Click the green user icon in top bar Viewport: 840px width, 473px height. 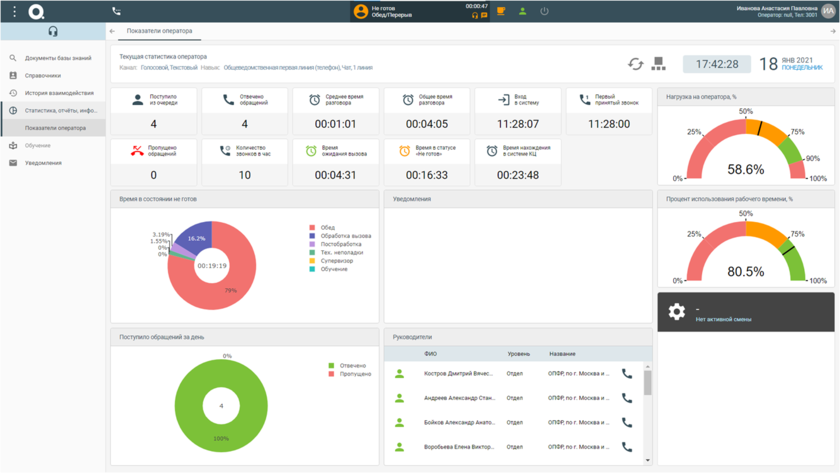(x=522, y=12)
